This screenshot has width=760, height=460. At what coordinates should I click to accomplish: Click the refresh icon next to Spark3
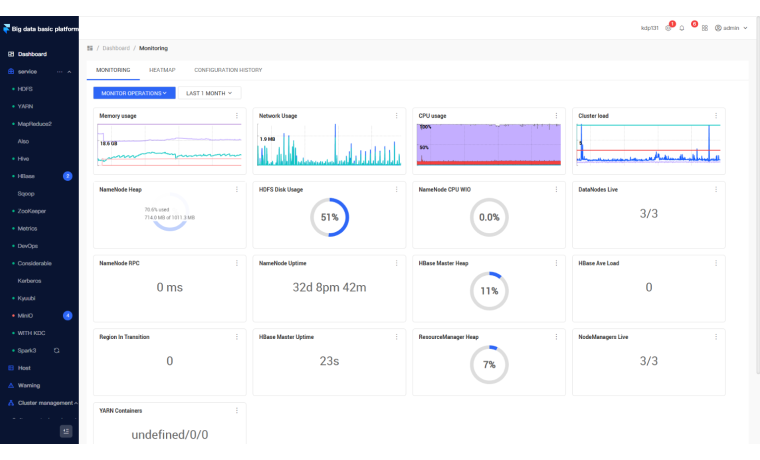tap(56, 350)
